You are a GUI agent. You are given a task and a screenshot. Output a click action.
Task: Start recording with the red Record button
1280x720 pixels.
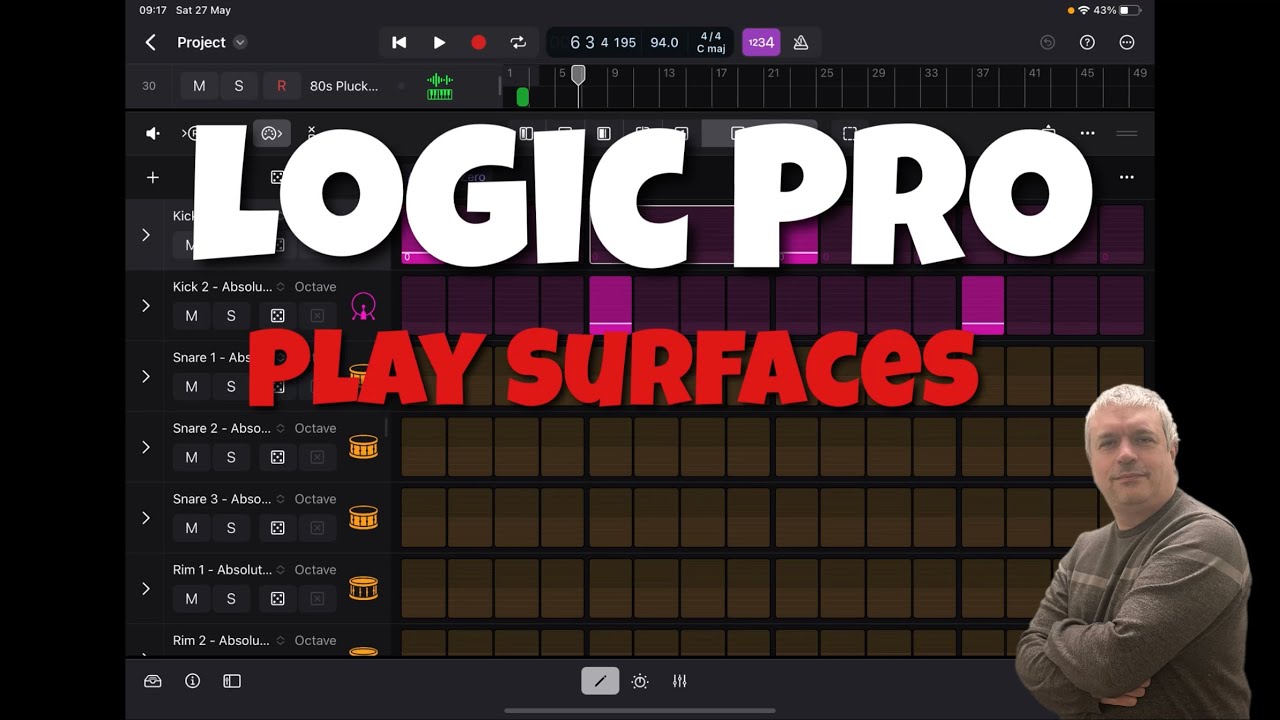[478, 42]
